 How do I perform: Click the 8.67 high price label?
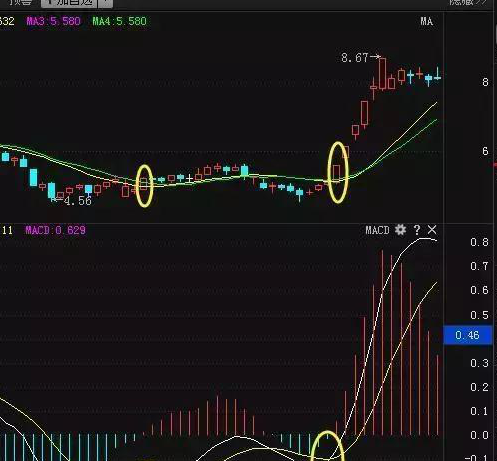point(355,58)
